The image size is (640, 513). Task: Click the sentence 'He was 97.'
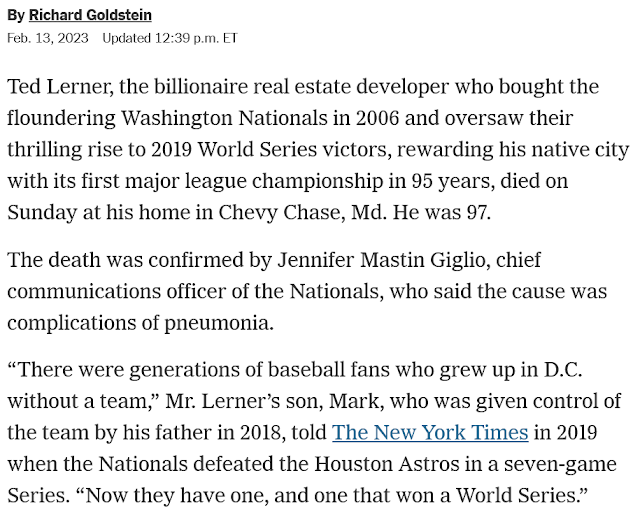click(x=442, y=213)
